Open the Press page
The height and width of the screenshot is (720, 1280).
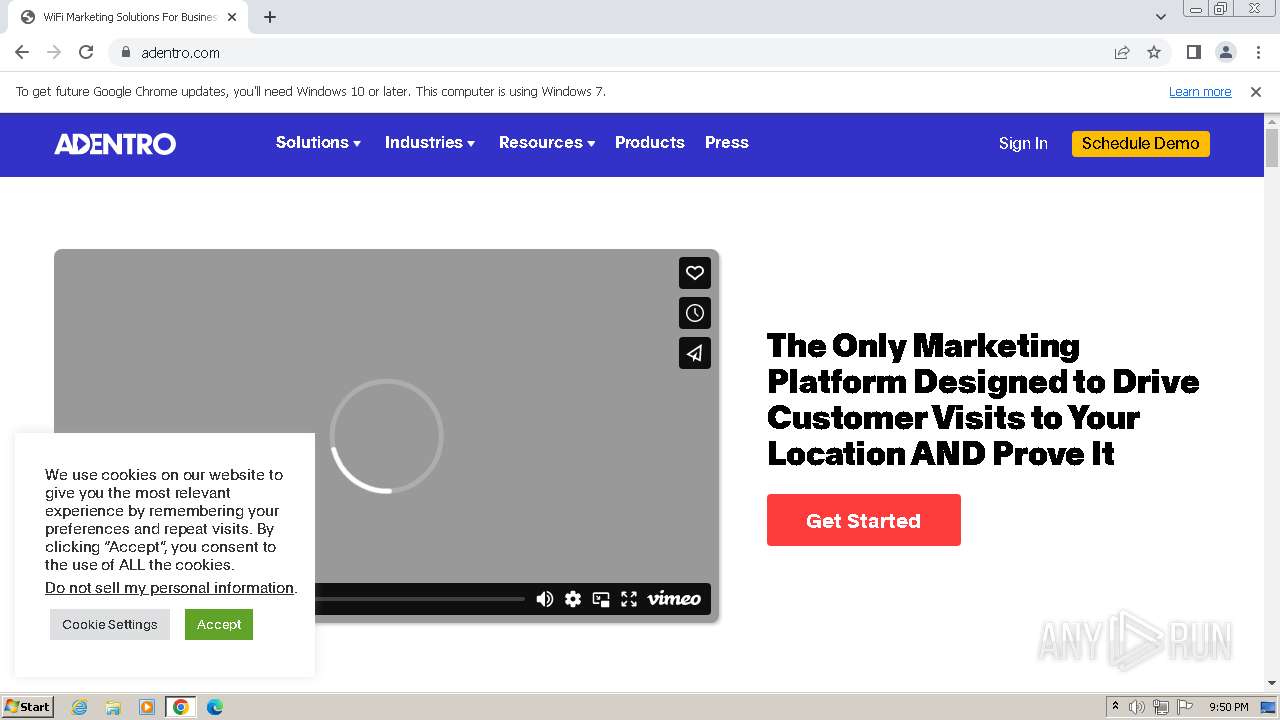pyautogui.click(x=727, y=142)
